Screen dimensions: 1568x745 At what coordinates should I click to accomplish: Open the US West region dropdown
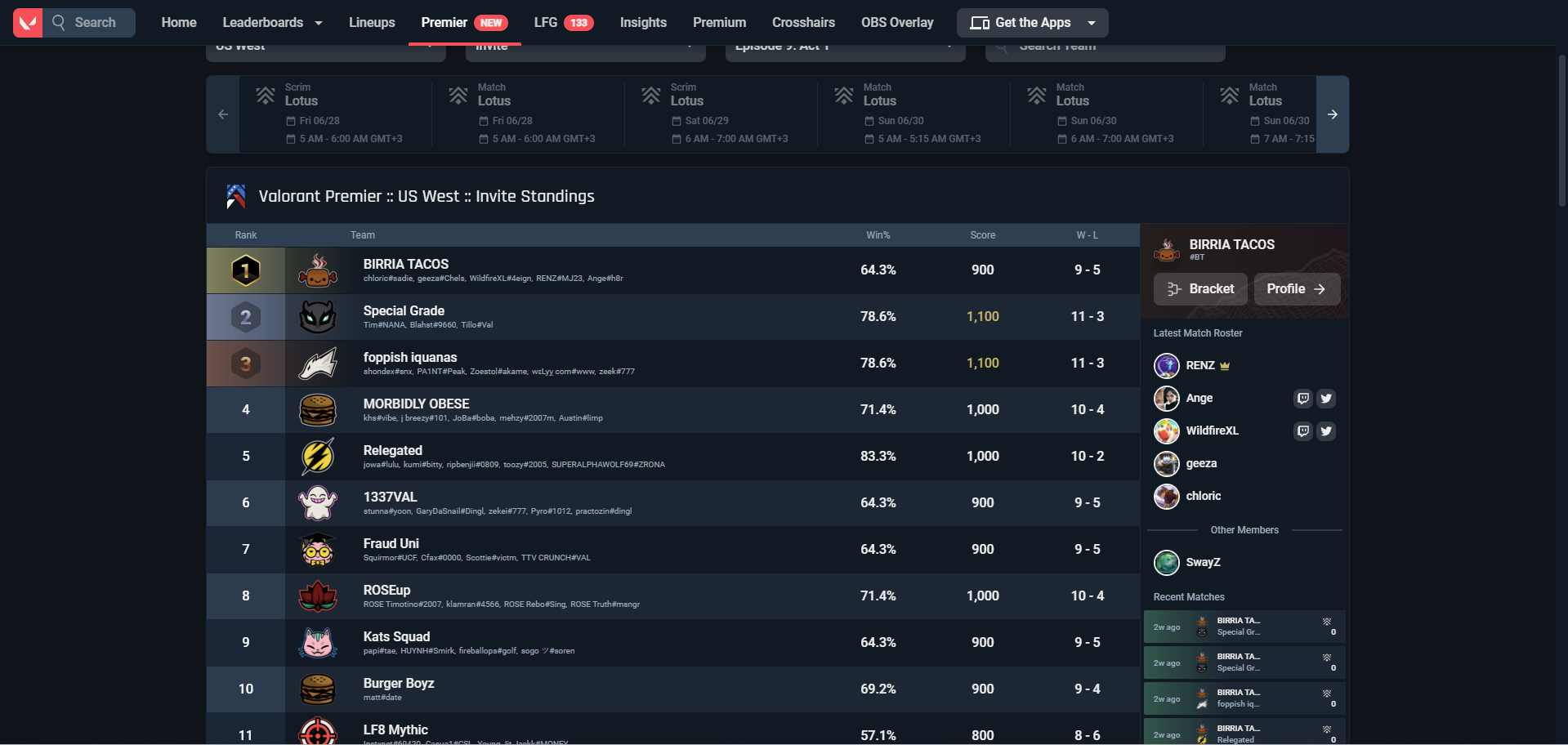tap(326, 51)
